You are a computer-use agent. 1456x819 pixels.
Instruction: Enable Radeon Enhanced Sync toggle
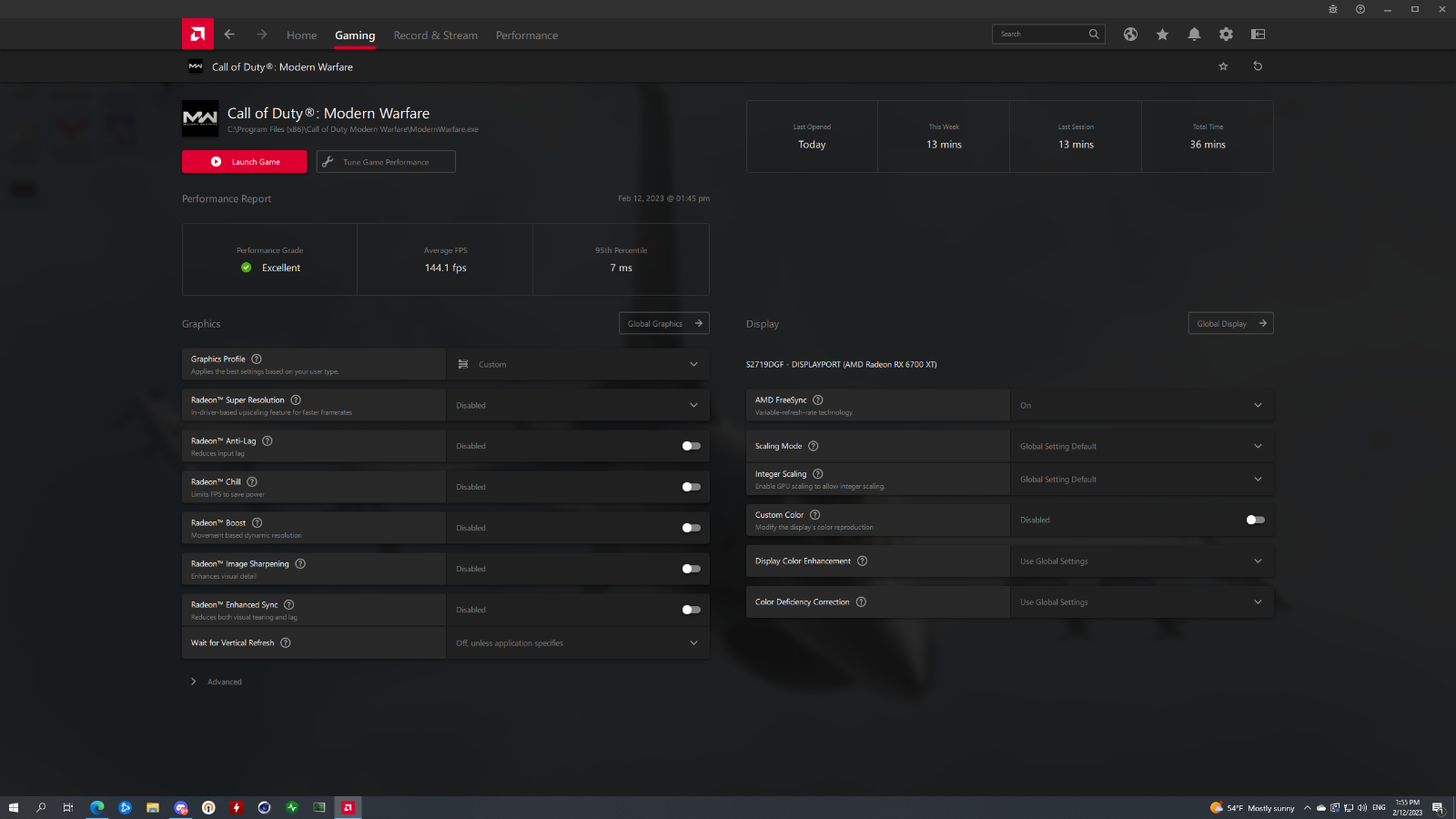pyautogui.click(x=692, y=610)
